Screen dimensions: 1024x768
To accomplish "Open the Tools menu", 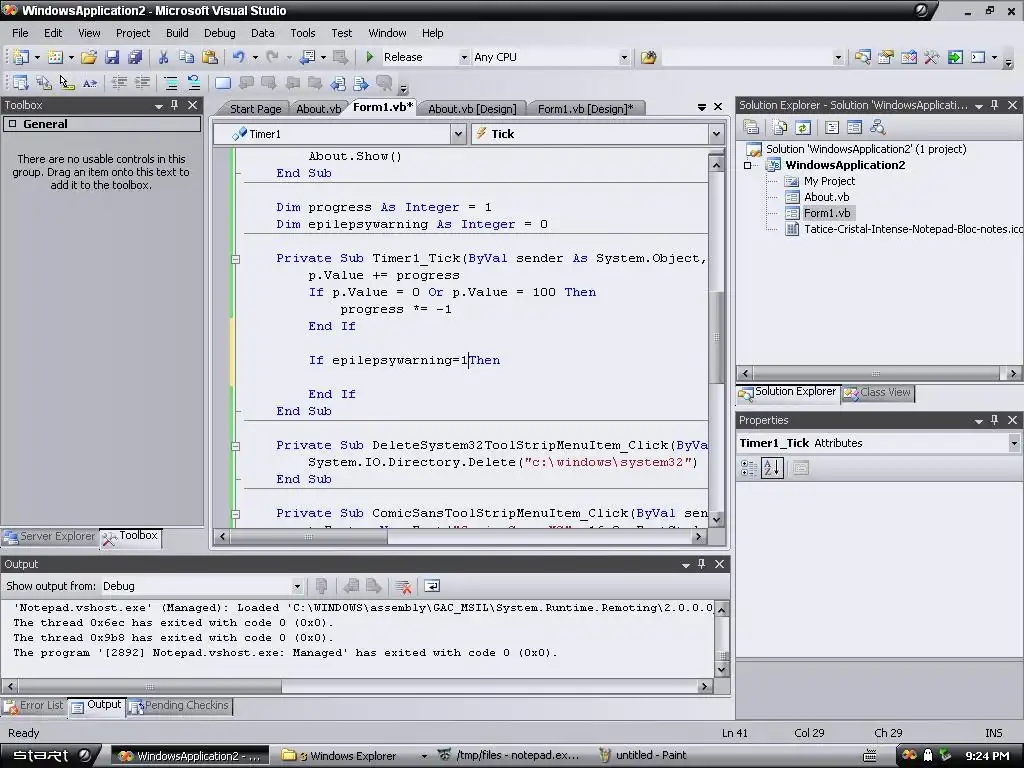I will click(x=302, y=33).
